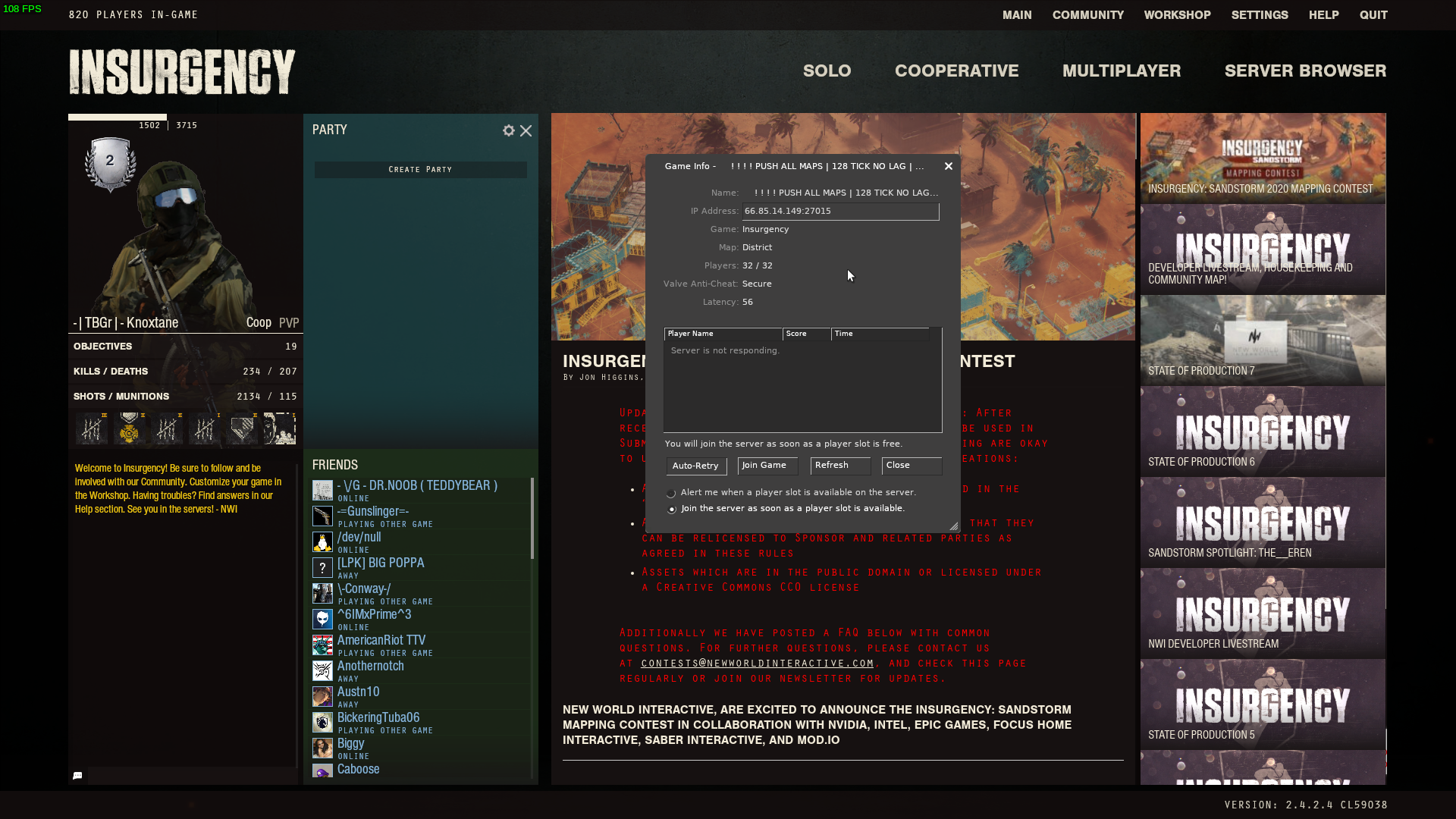
Task: Click Refresh in the Game Info dialog
Action: tap(840, 466)
